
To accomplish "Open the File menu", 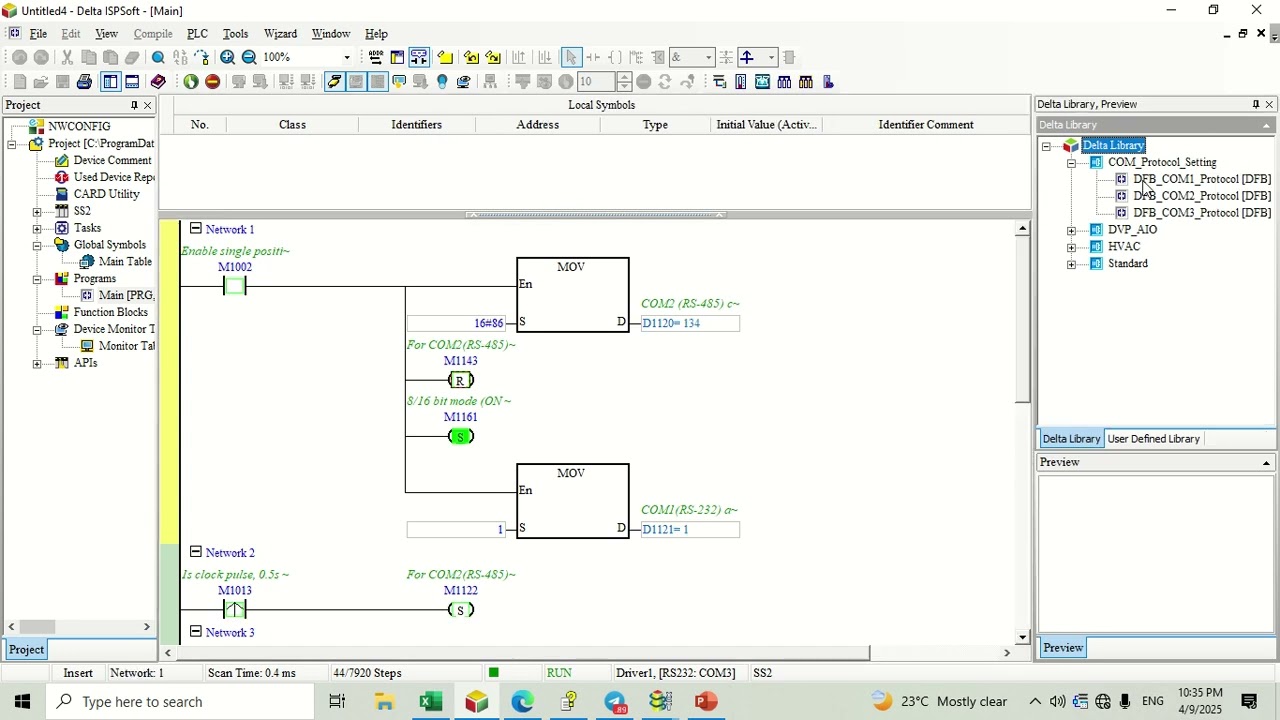I will [x=38, y=33].
